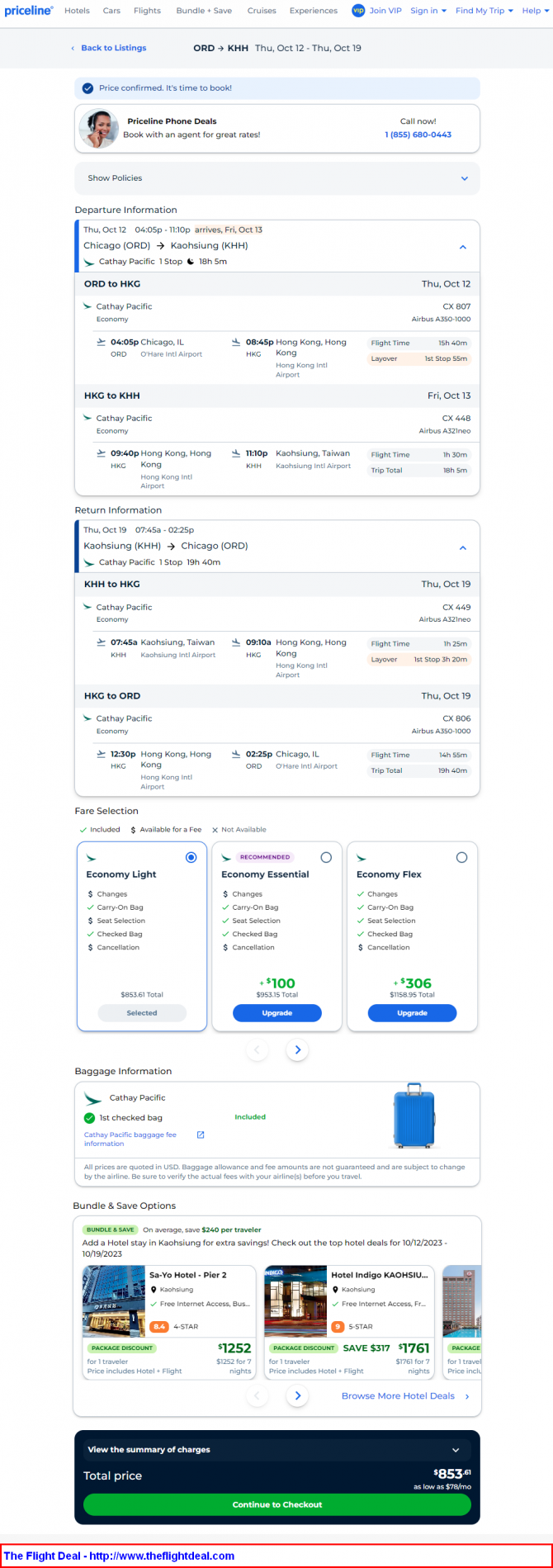Click the previous arrow under fare cards
The height and width of the screenshot is (1568, 553).
pos(258,1050)
